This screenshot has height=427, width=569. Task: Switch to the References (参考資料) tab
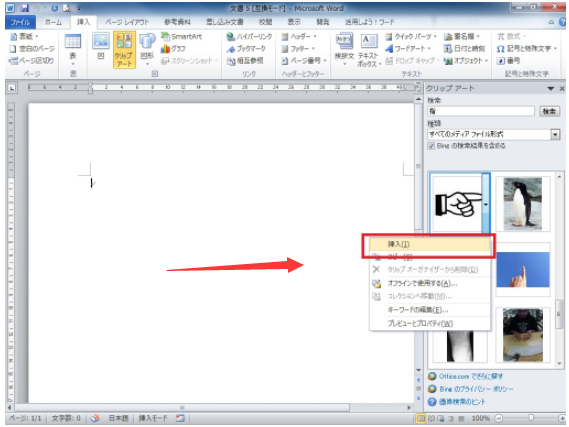[177, 22]
